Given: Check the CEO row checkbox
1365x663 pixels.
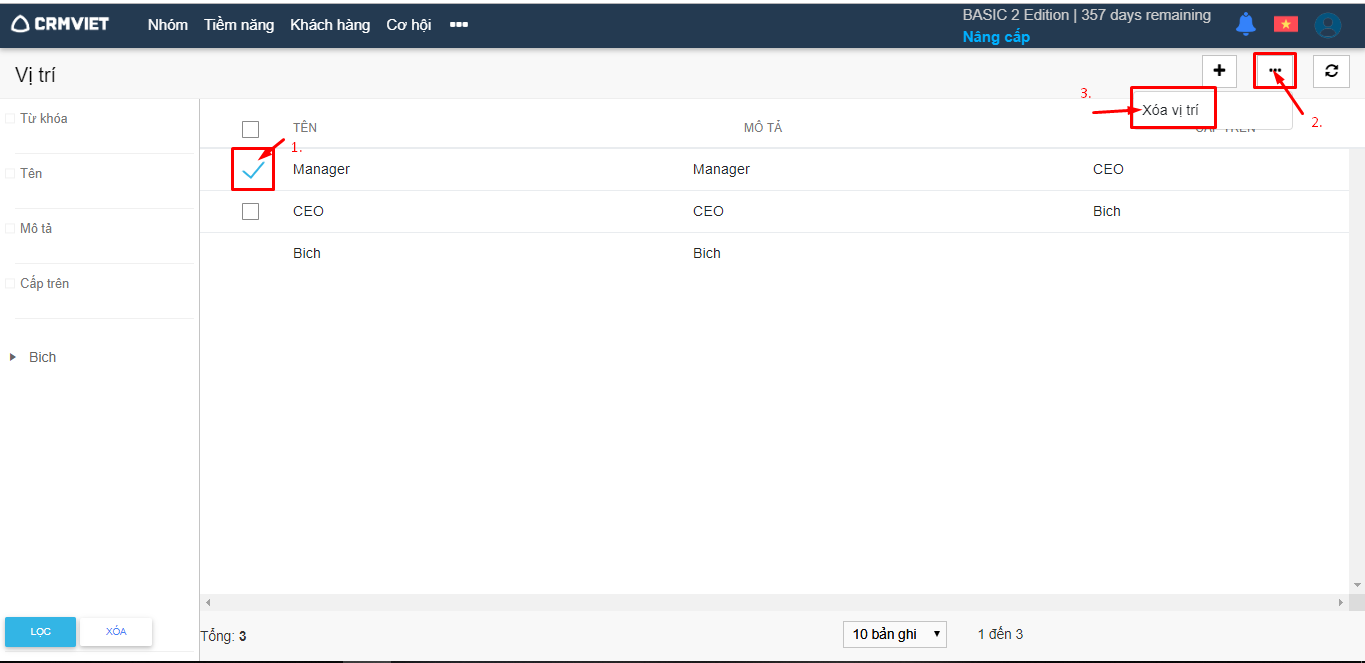Looking at the screenshot, I should [x=250, y=212].
